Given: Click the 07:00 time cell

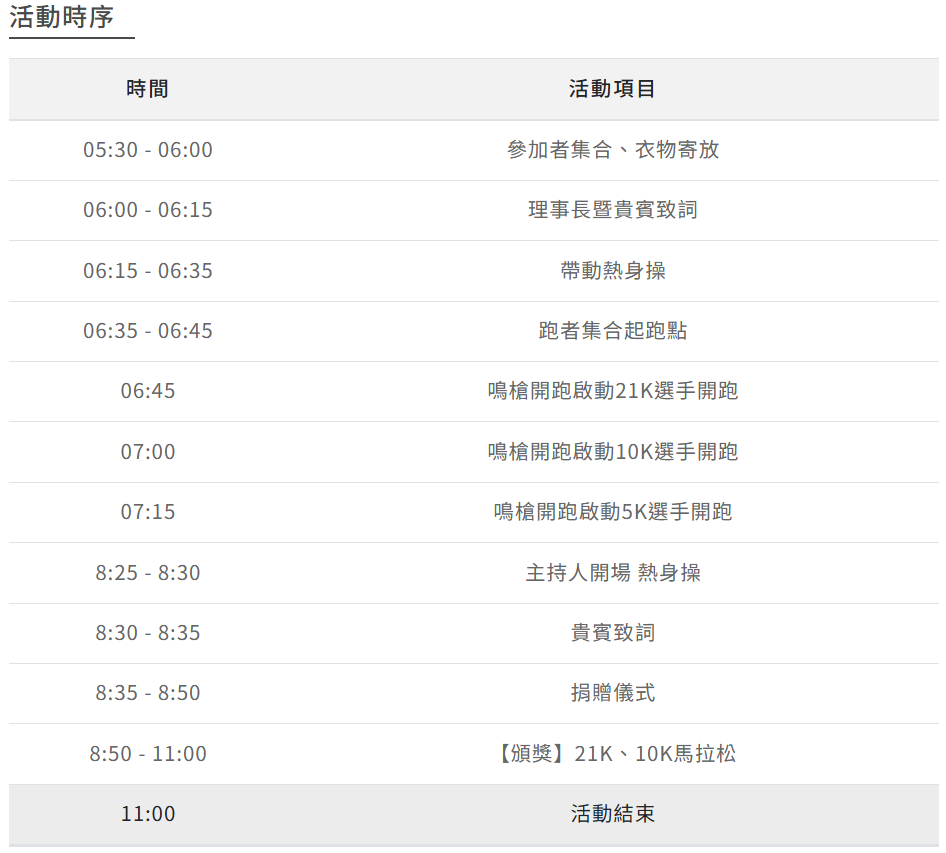Looking at the screenshot, I should 148,452.
